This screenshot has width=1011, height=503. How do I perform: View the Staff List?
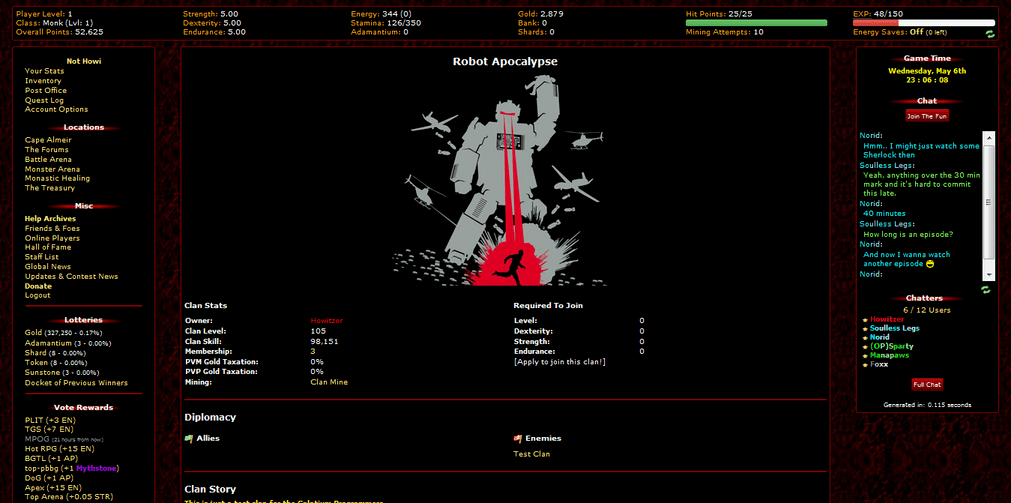coord(42,257)
